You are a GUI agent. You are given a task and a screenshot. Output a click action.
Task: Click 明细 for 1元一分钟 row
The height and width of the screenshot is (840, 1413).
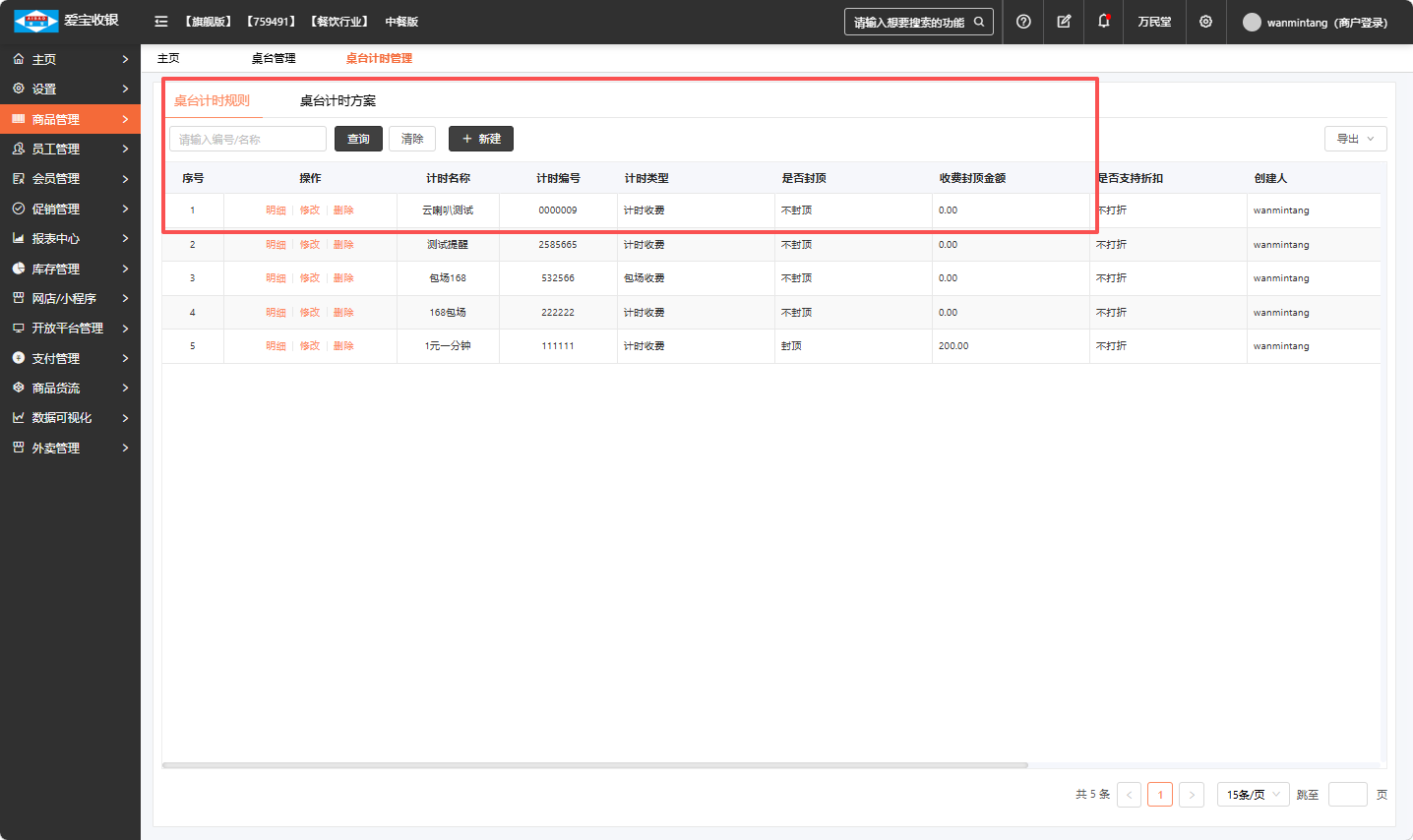276,346
